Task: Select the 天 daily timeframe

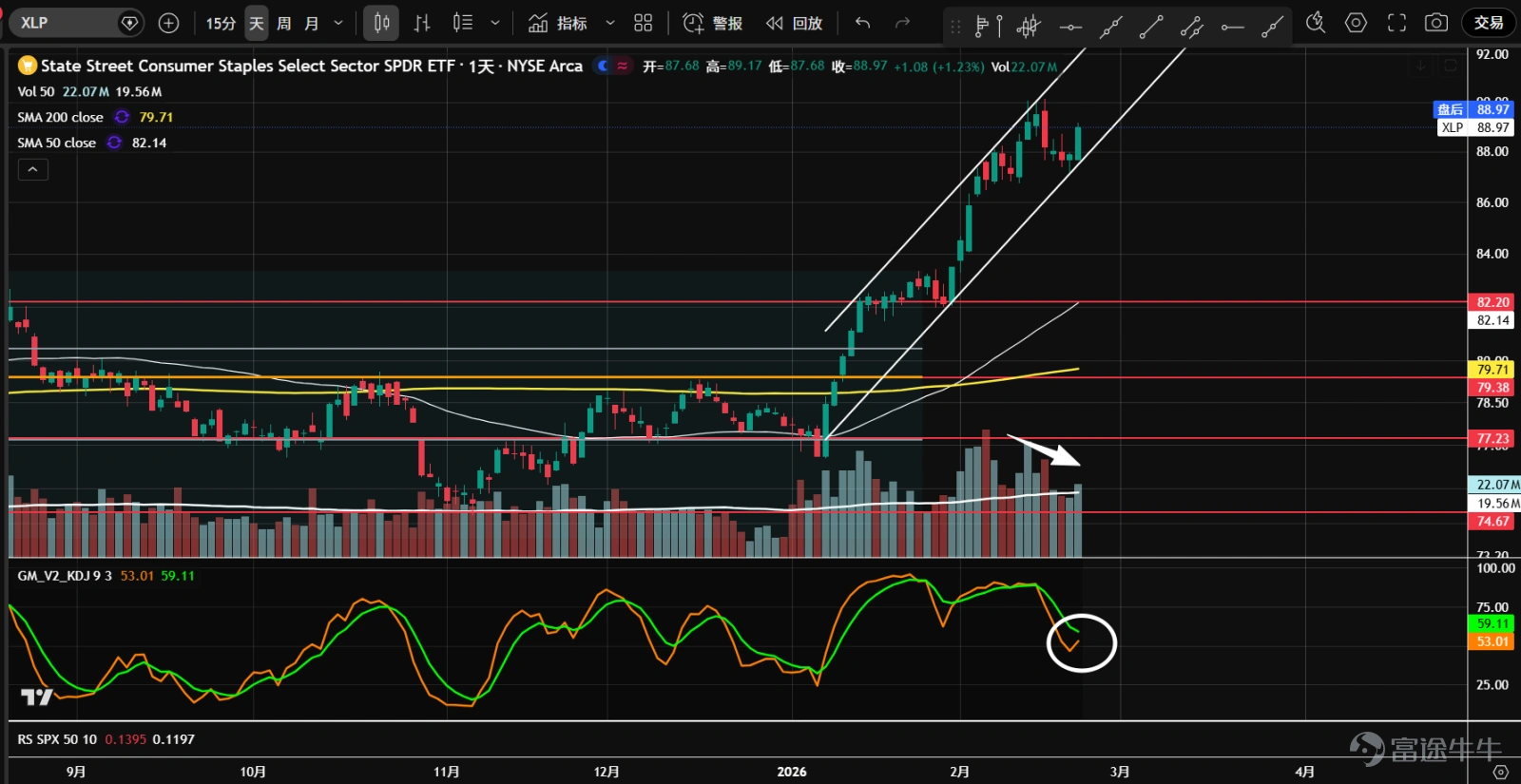Action: click(x=257, y=23)
